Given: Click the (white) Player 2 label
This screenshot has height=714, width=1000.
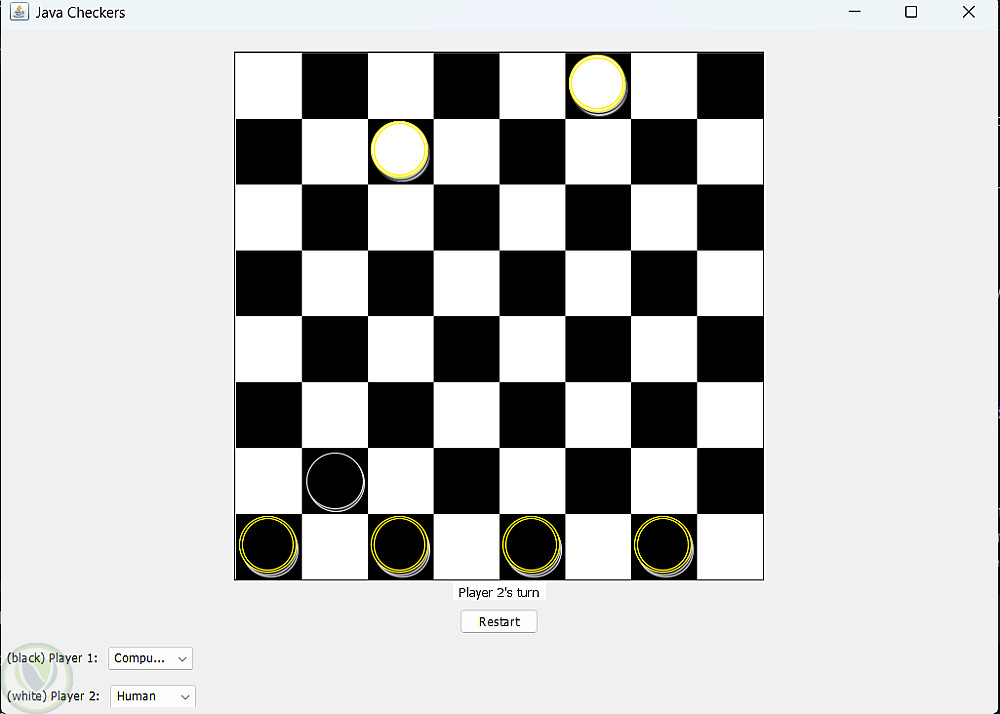Looking at the screenshot, I should pyautogui.click(x=54, y=696).
